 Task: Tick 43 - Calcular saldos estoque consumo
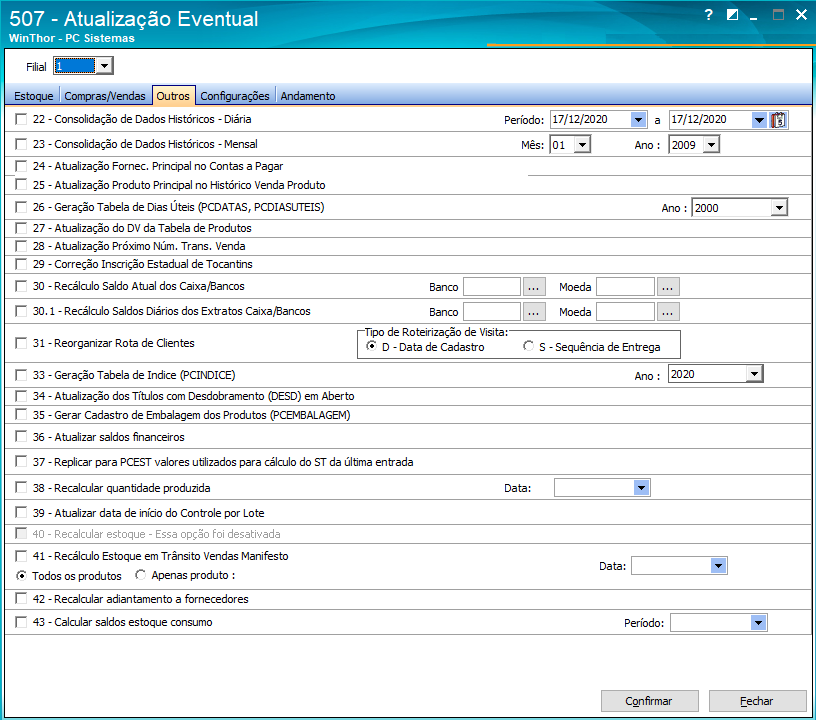[x=21, y=622]
